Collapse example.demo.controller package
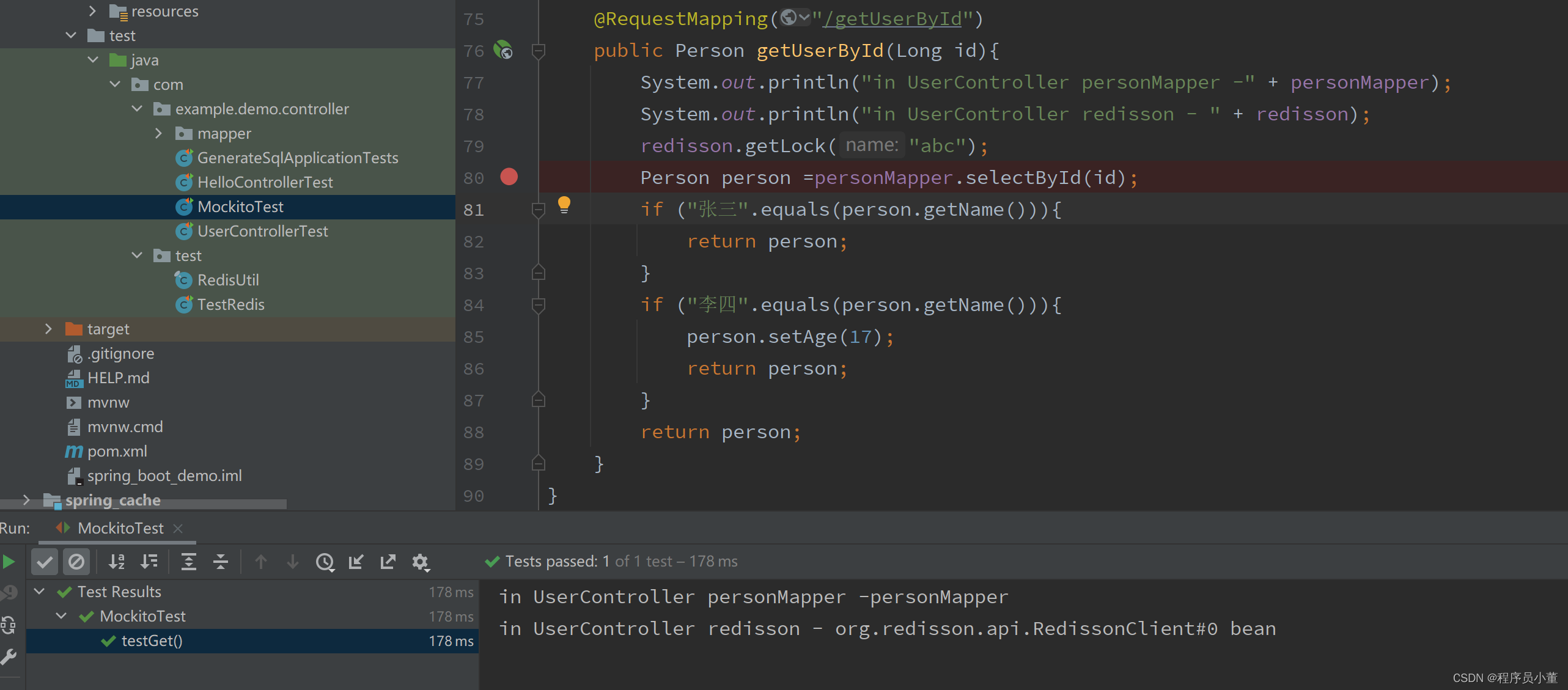 137,109
